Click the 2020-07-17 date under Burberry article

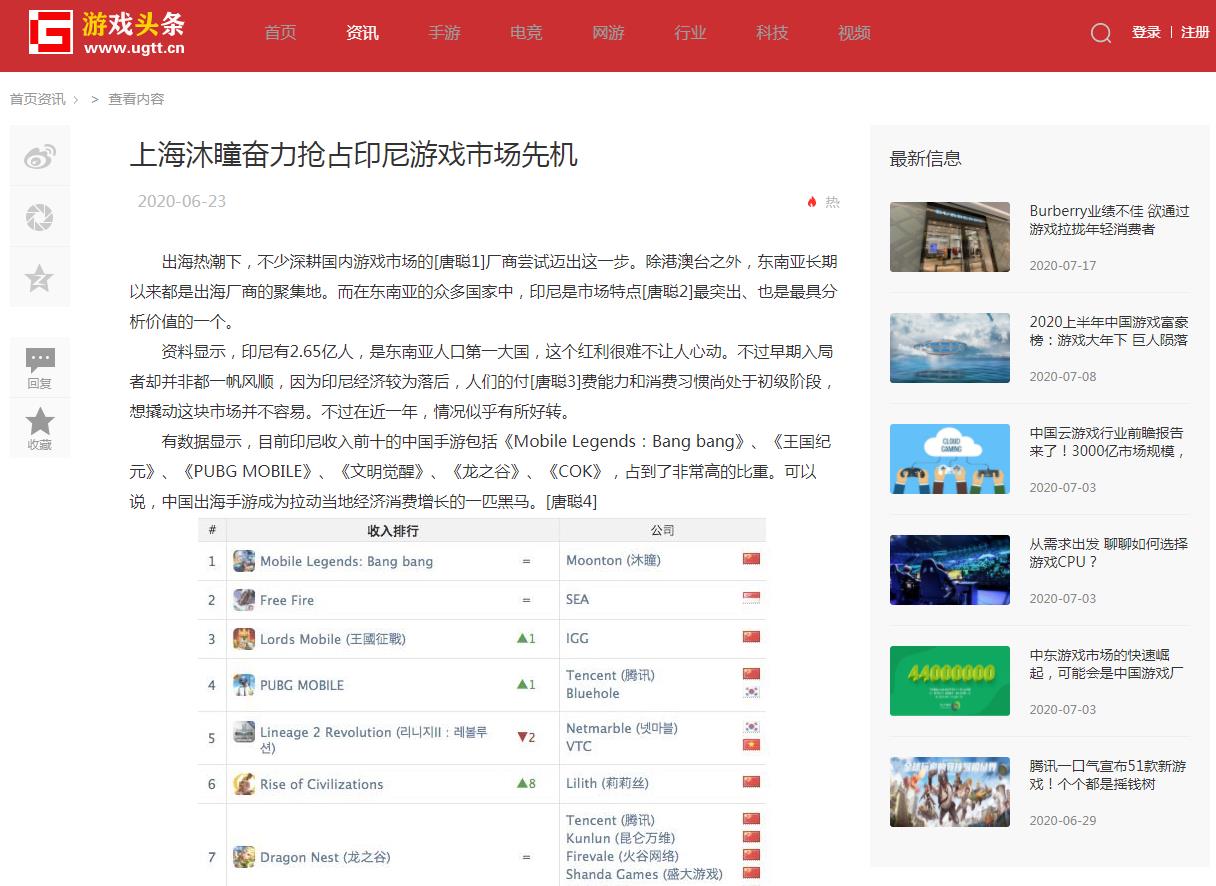click(x=1063, y=266)
